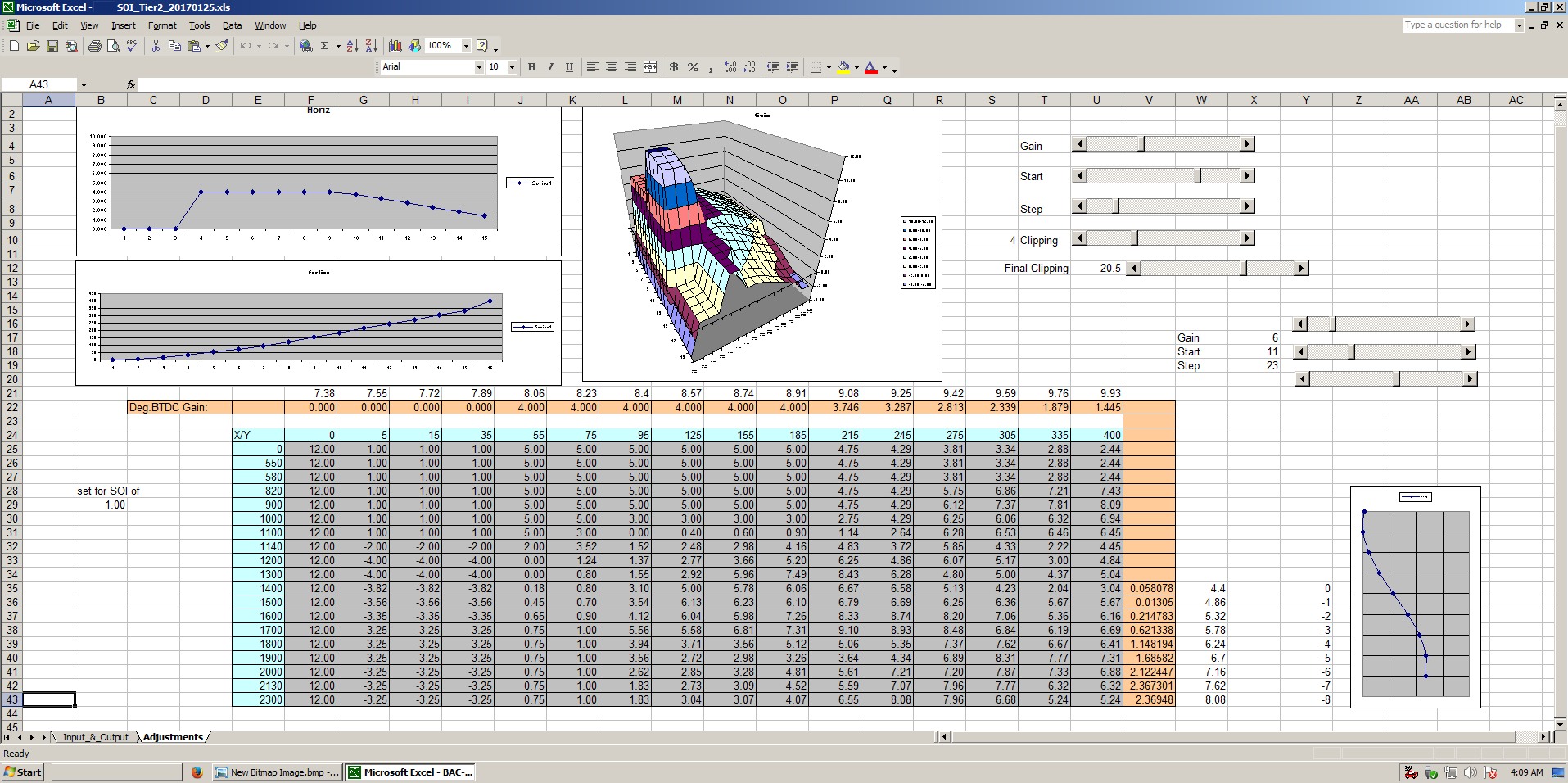Toggle italic formatting
This screenshot has height=783, width=1568.
click(x=550, y=67)
